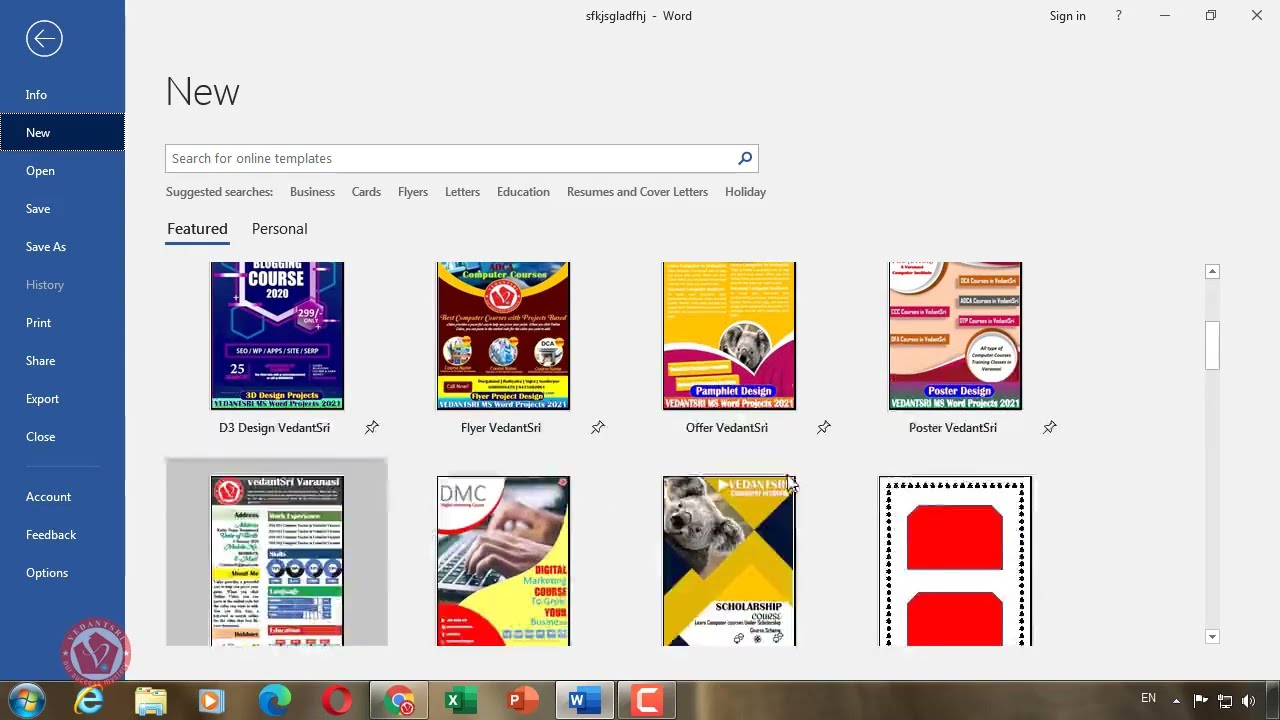
Task: Open File Explorer folder icon on taskbar
Action: (151, 700)
